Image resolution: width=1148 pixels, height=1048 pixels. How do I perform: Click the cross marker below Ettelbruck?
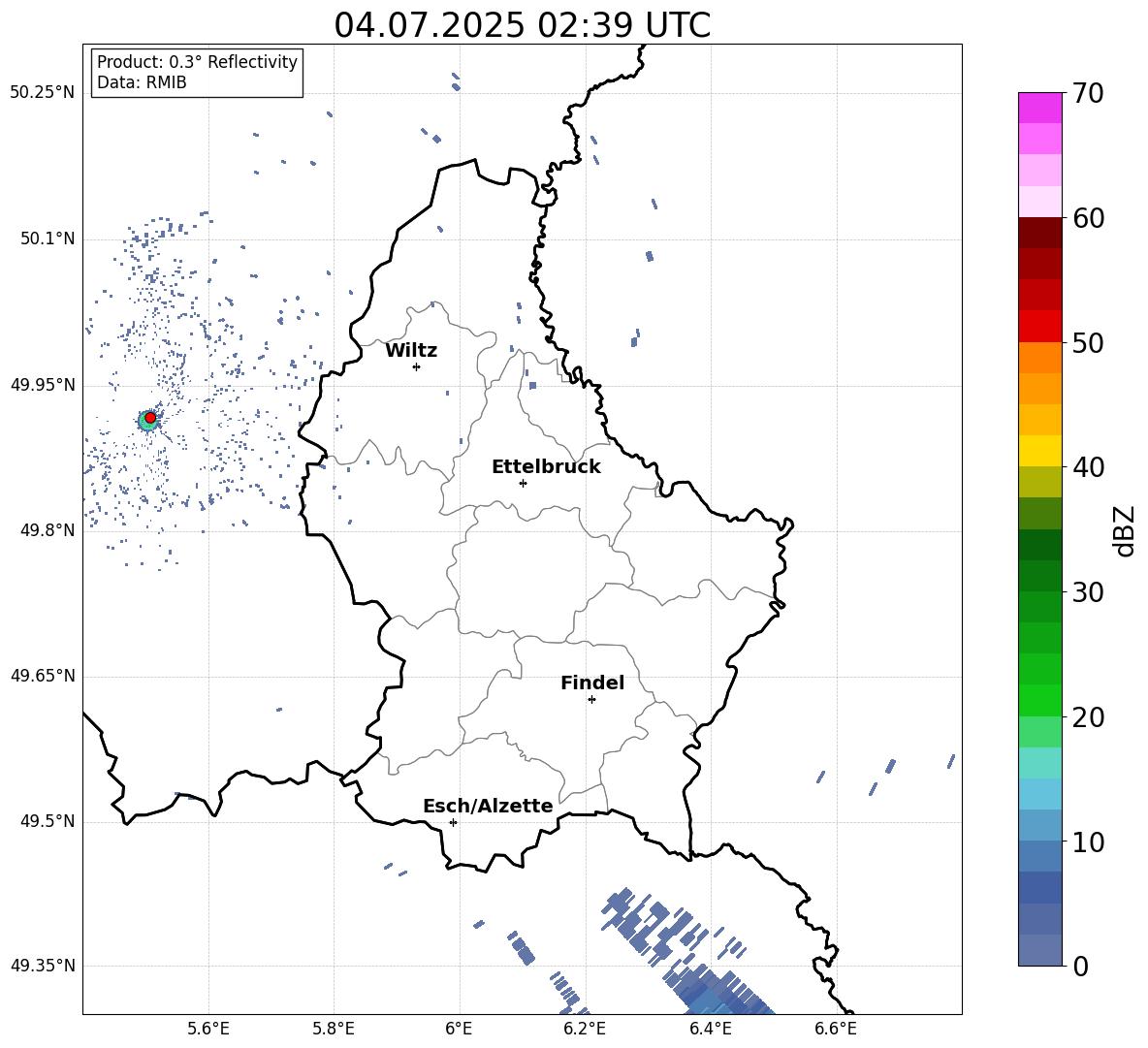coord(523,483)
